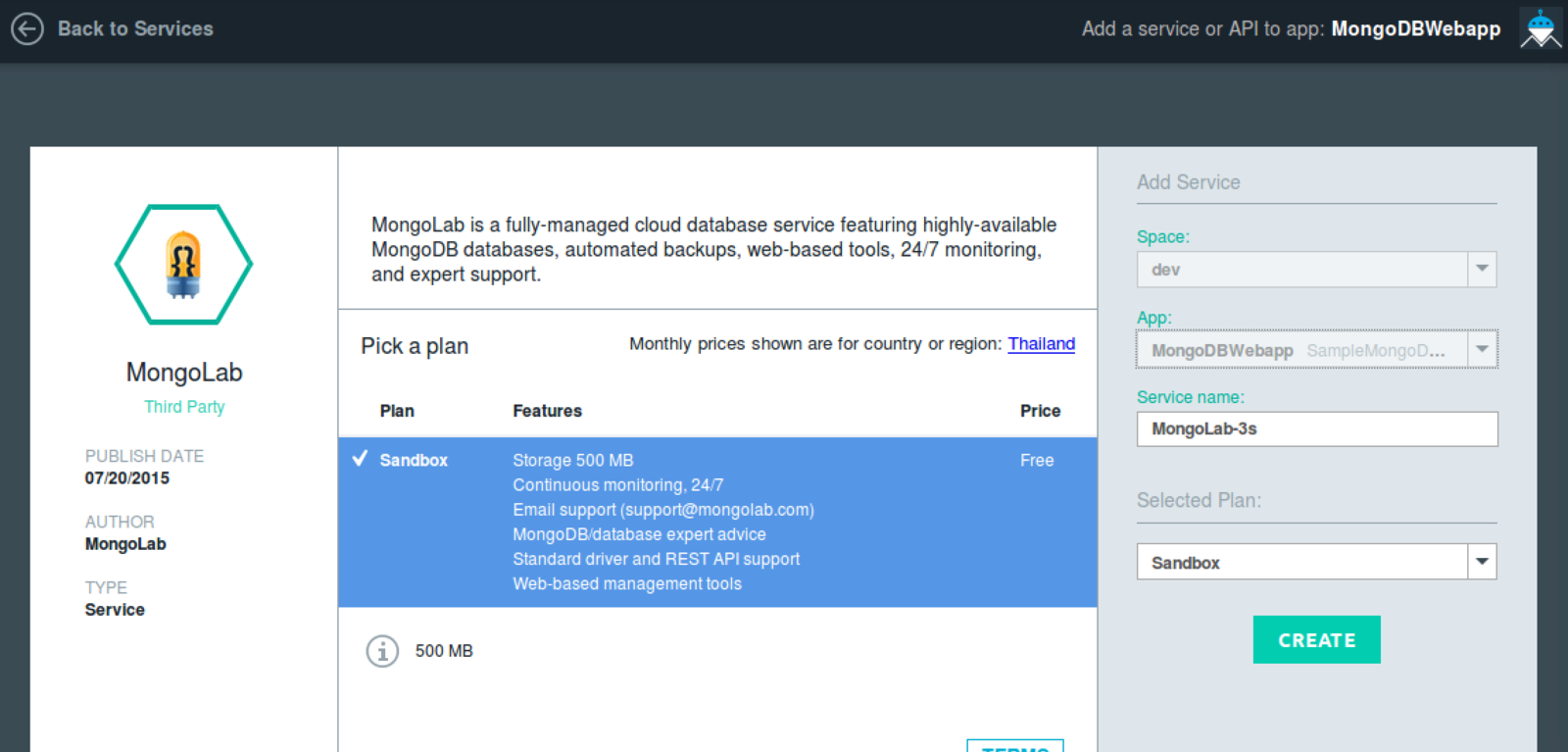Click the back arrow circle icon

[27, 28]
